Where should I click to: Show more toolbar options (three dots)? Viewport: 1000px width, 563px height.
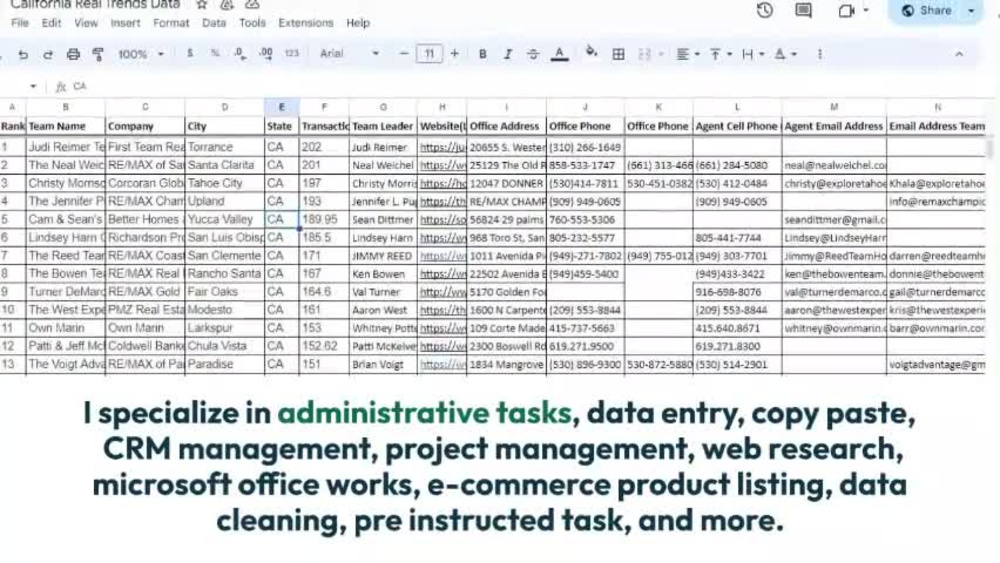tap(820, 54)
